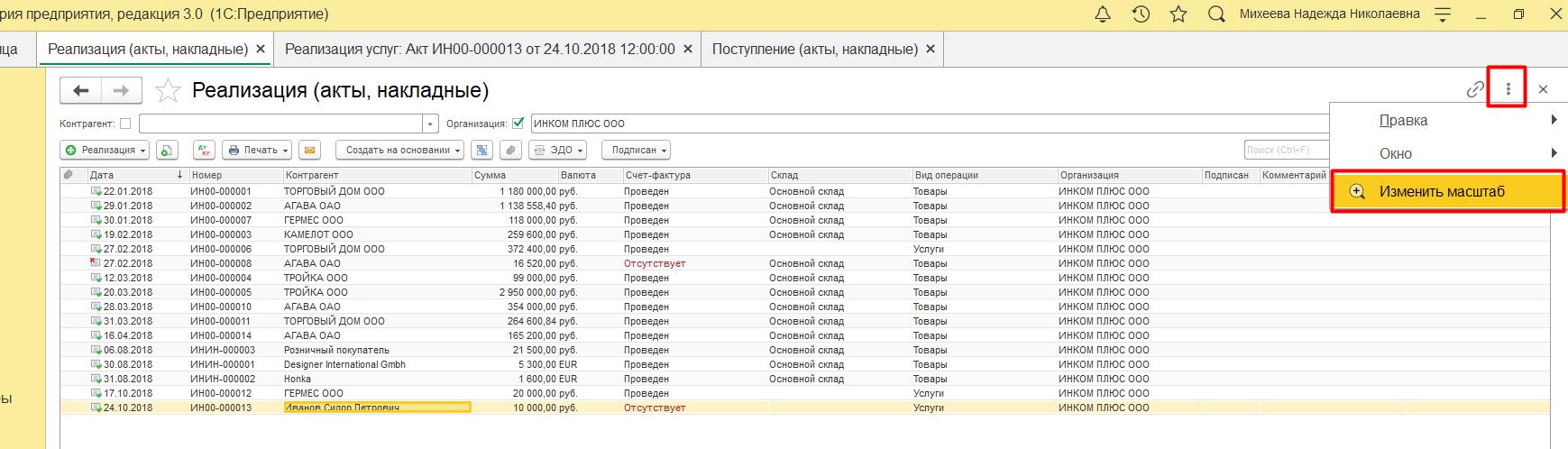Open the history clock icon

pos(1141,14)
